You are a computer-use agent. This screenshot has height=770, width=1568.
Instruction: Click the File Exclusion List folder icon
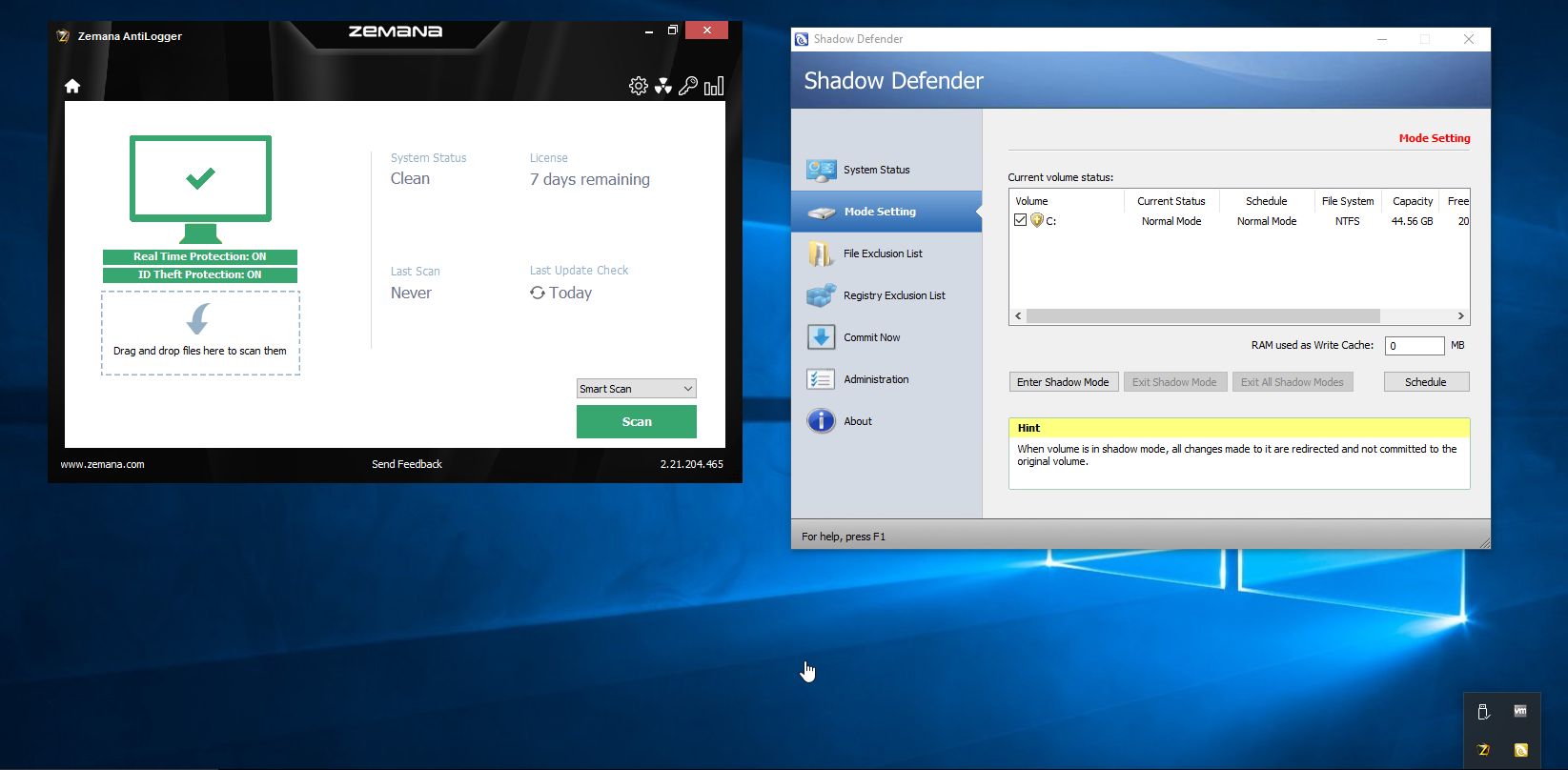pos(821,253)
